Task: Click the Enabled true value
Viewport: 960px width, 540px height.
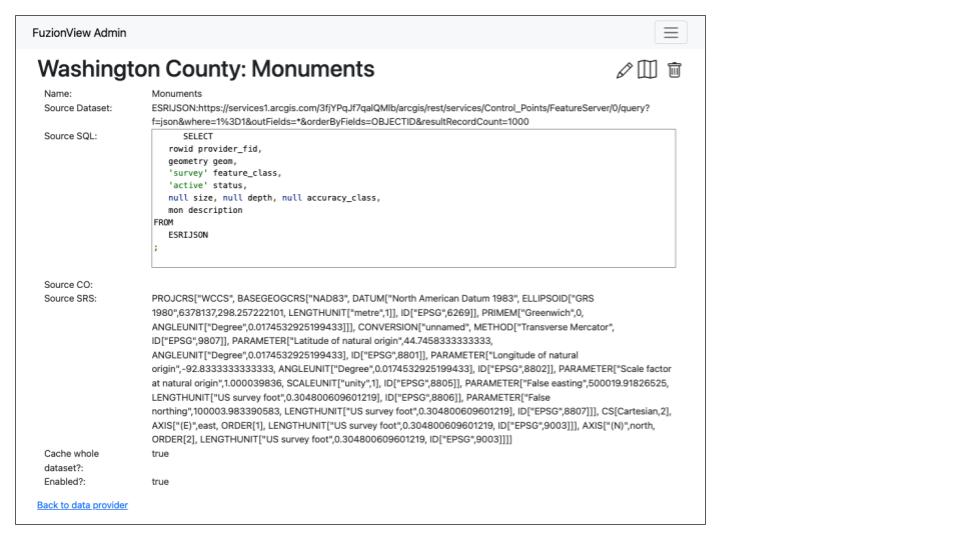Action: tap(160, 482)
